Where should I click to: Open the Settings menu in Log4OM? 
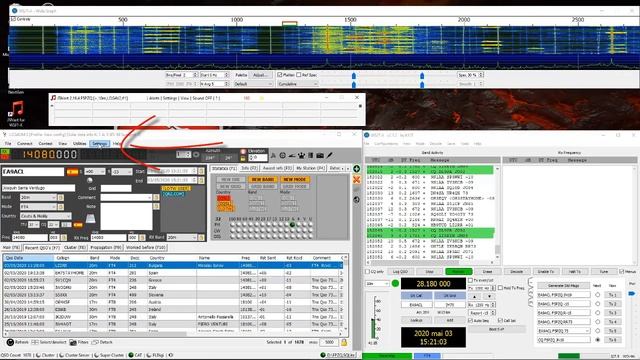point(100,144)
